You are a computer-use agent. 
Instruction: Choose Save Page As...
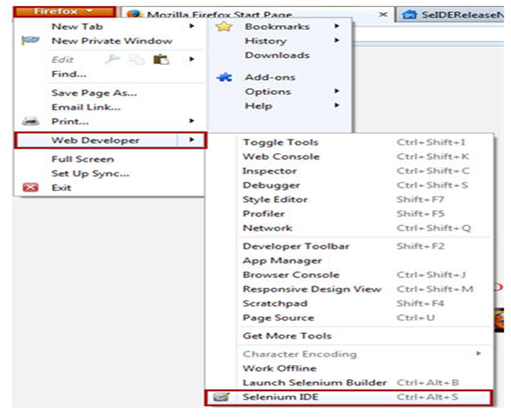(x=110, y=93)
